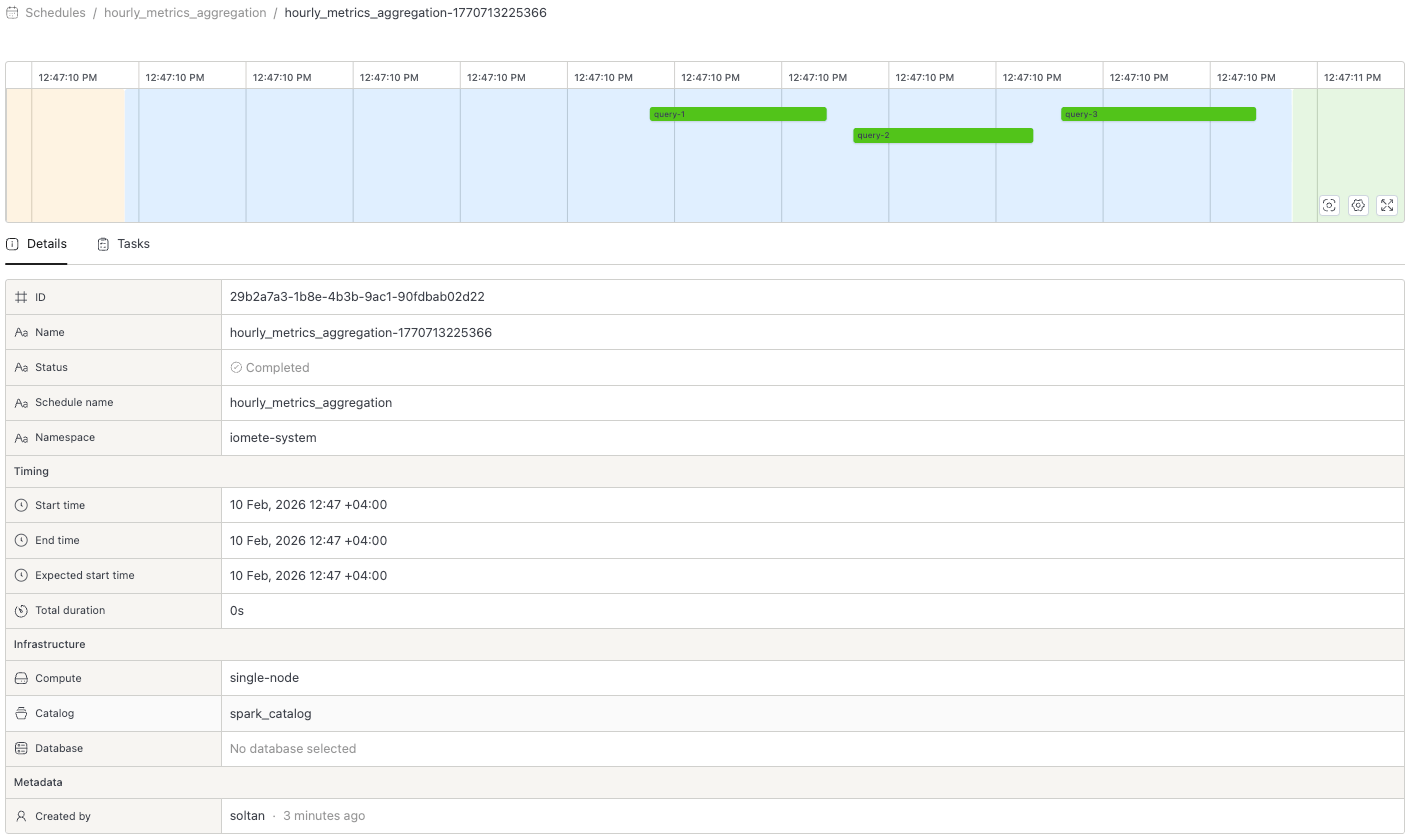1410x838 pixels.
Task: Click the Catalog row icon
Action: (x=21, y=713)
